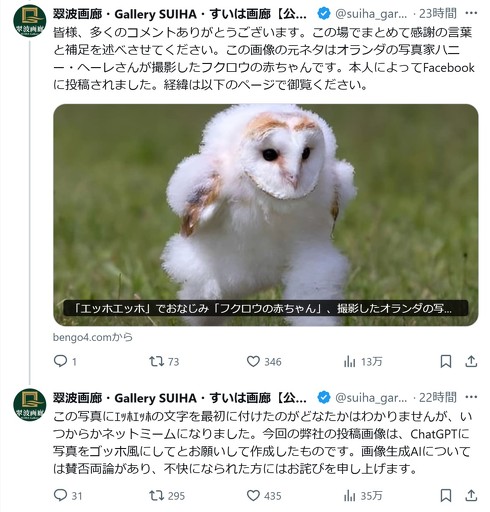View analytics for the 35万 views post
Image resolution: width=490 pixels, height=512 pixels.
tap(362, 496)
